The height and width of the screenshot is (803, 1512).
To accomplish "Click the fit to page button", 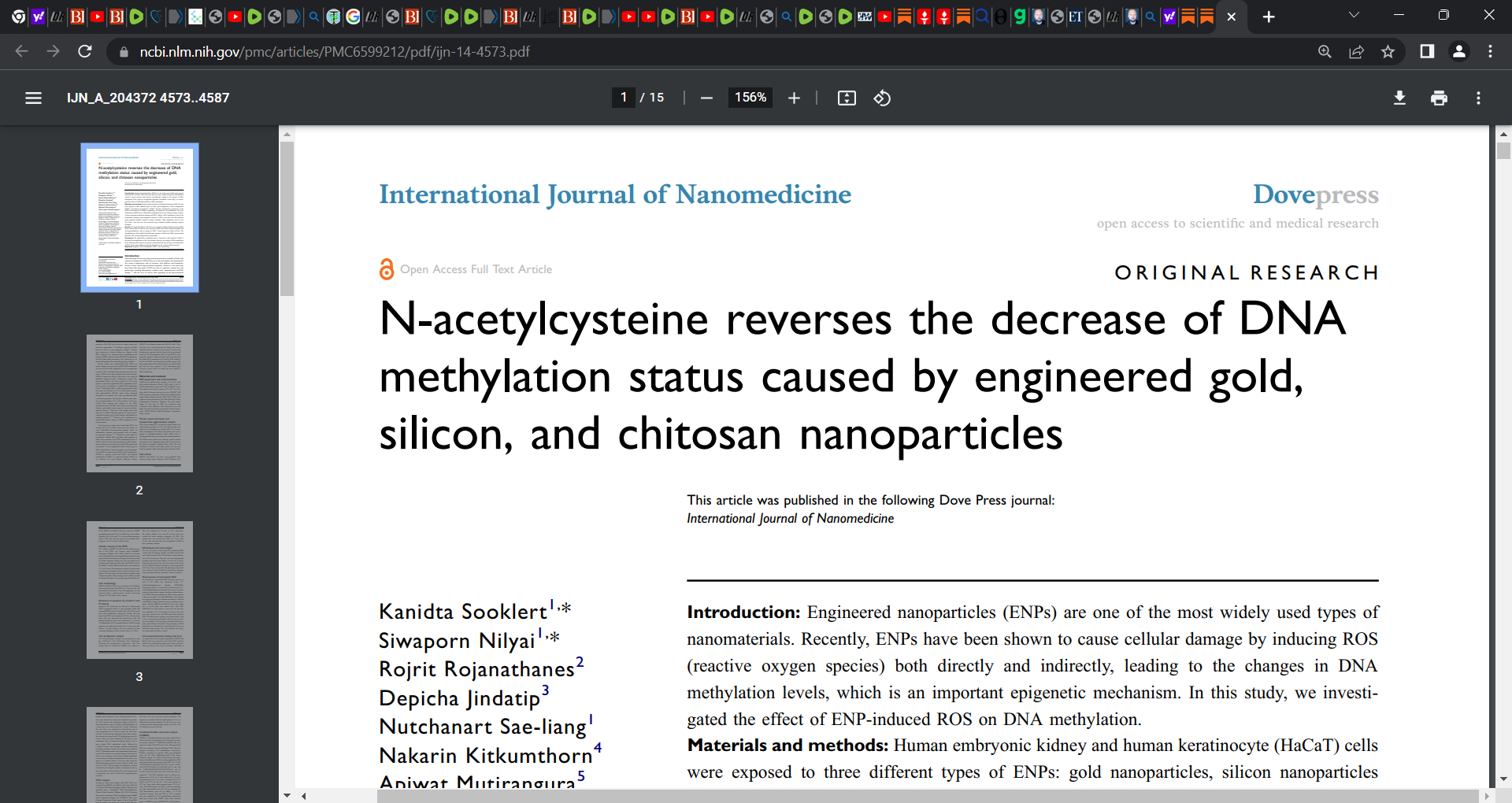I will click(x=847, y=98).
